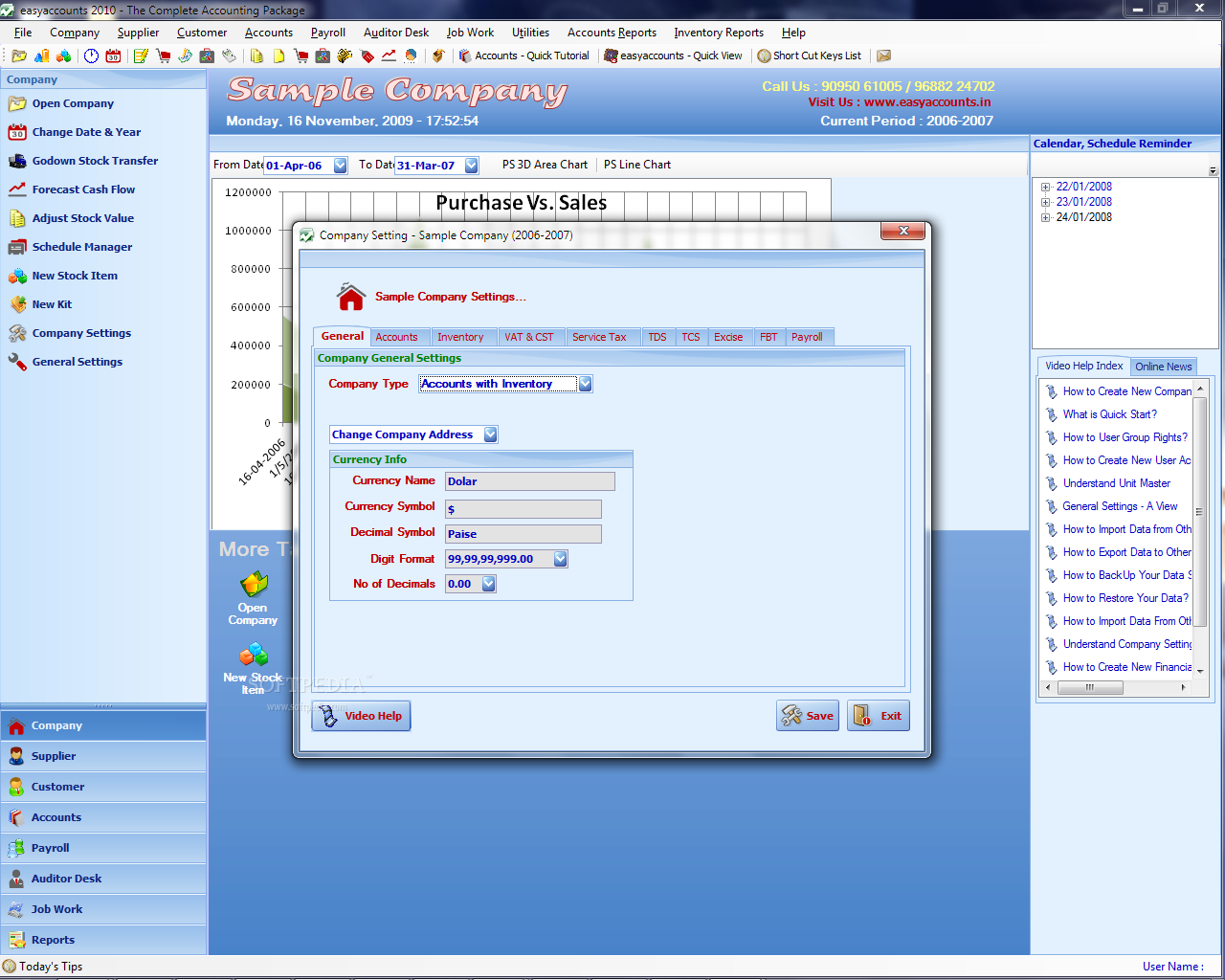This screenshot has height=980, width=1225.
Task: Click the Save button
Action: [809, 716]
